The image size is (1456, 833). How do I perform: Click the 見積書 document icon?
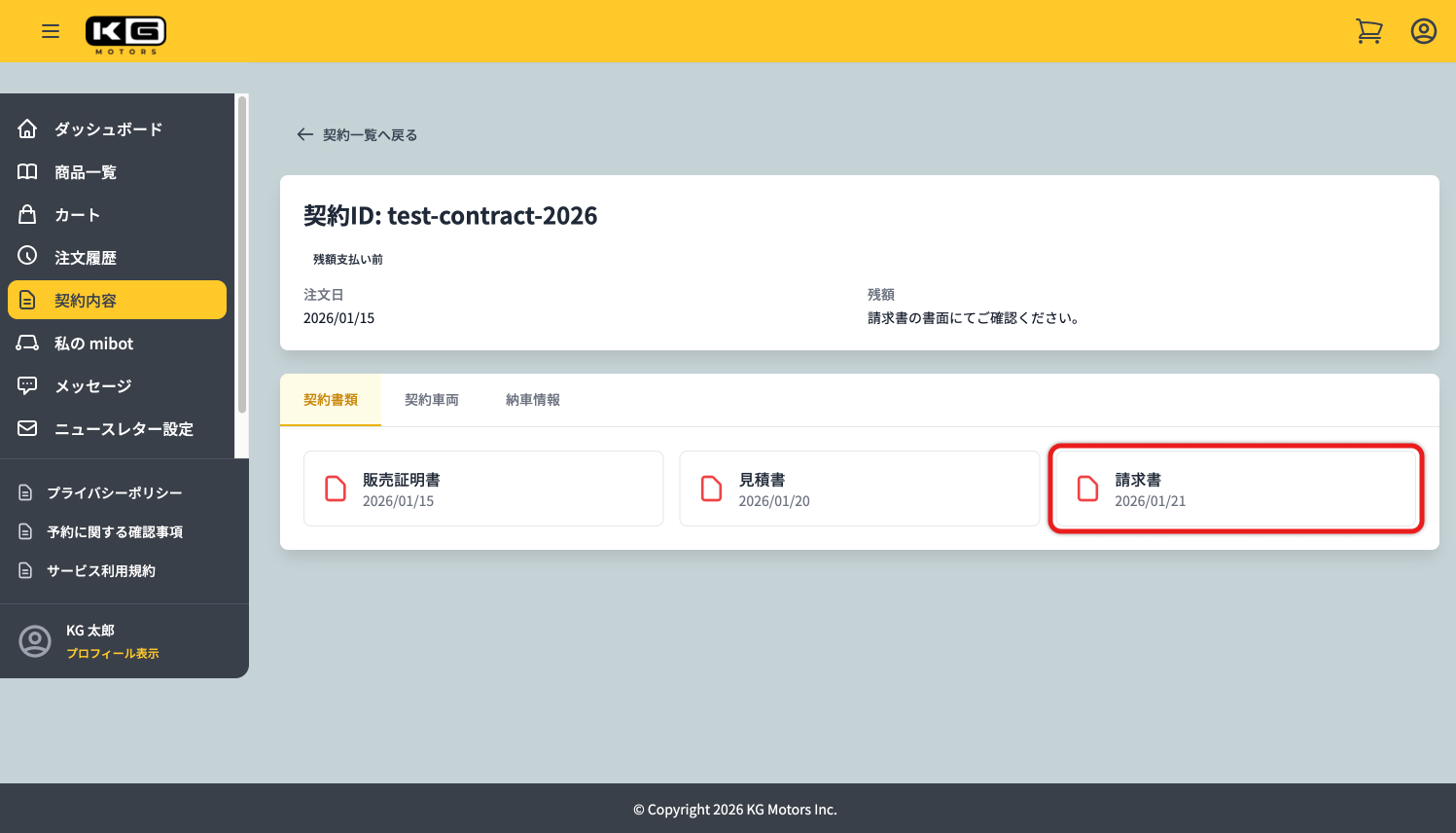point(710,488)
